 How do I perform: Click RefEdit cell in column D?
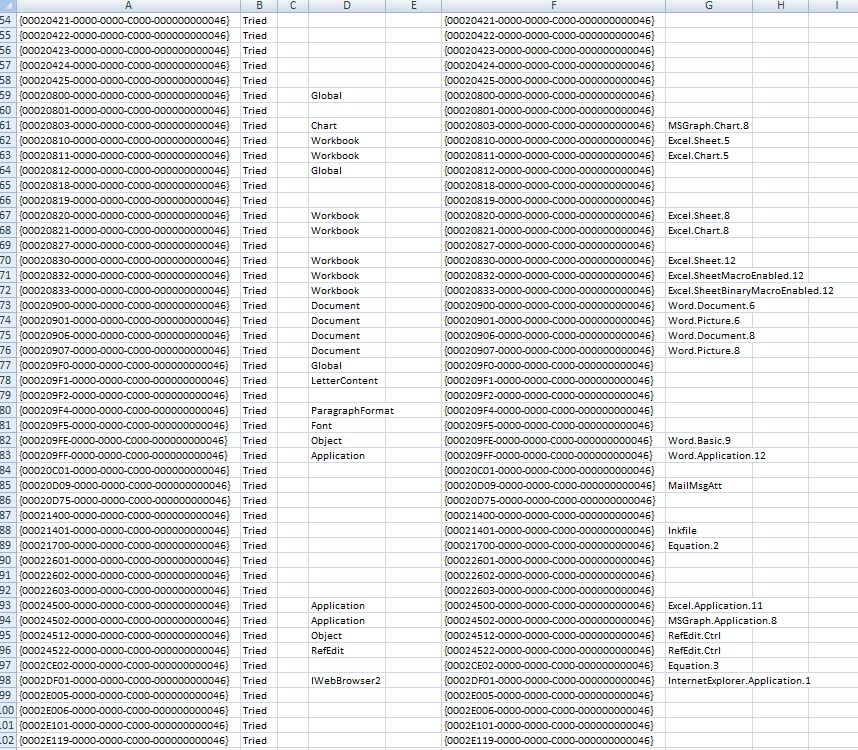347,650
